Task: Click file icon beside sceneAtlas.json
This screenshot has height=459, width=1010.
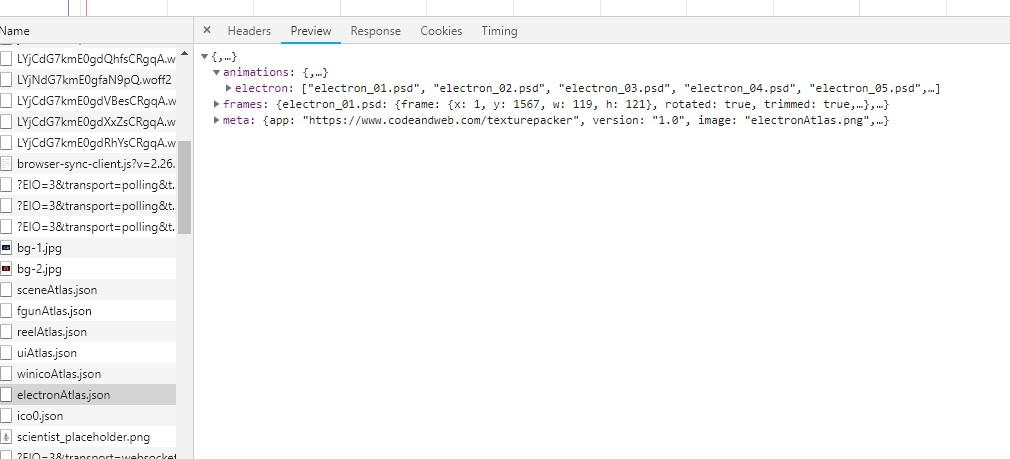Action: click(6, 290)
